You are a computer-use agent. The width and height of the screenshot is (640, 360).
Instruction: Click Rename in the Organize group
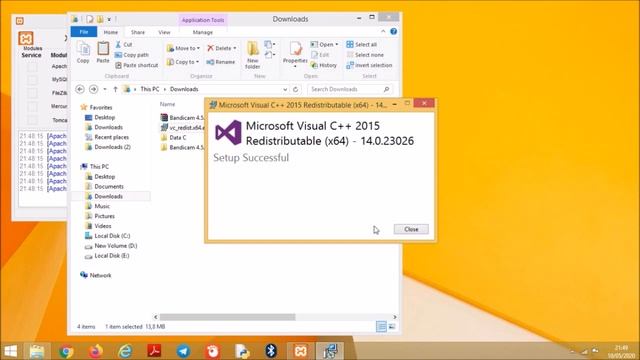tap(221, 62)
